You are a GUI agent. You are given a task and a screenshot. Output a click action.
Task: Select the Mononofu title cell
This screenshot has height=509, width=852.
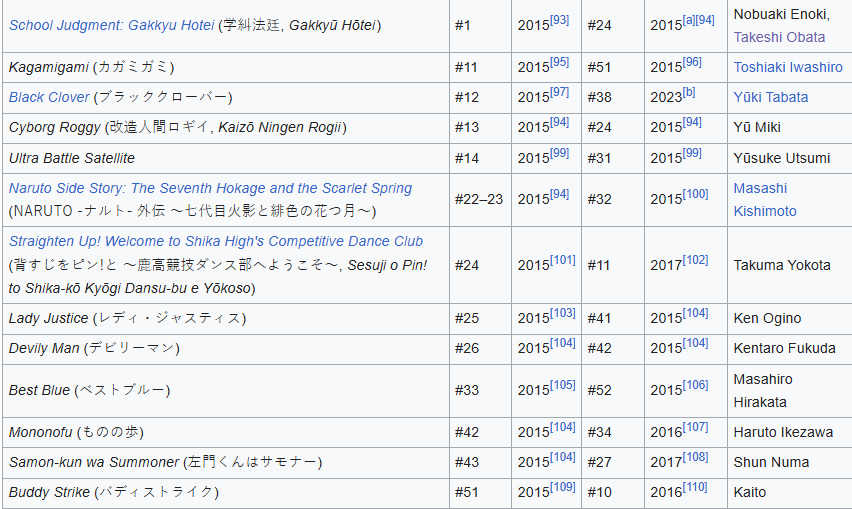(226, 432)
